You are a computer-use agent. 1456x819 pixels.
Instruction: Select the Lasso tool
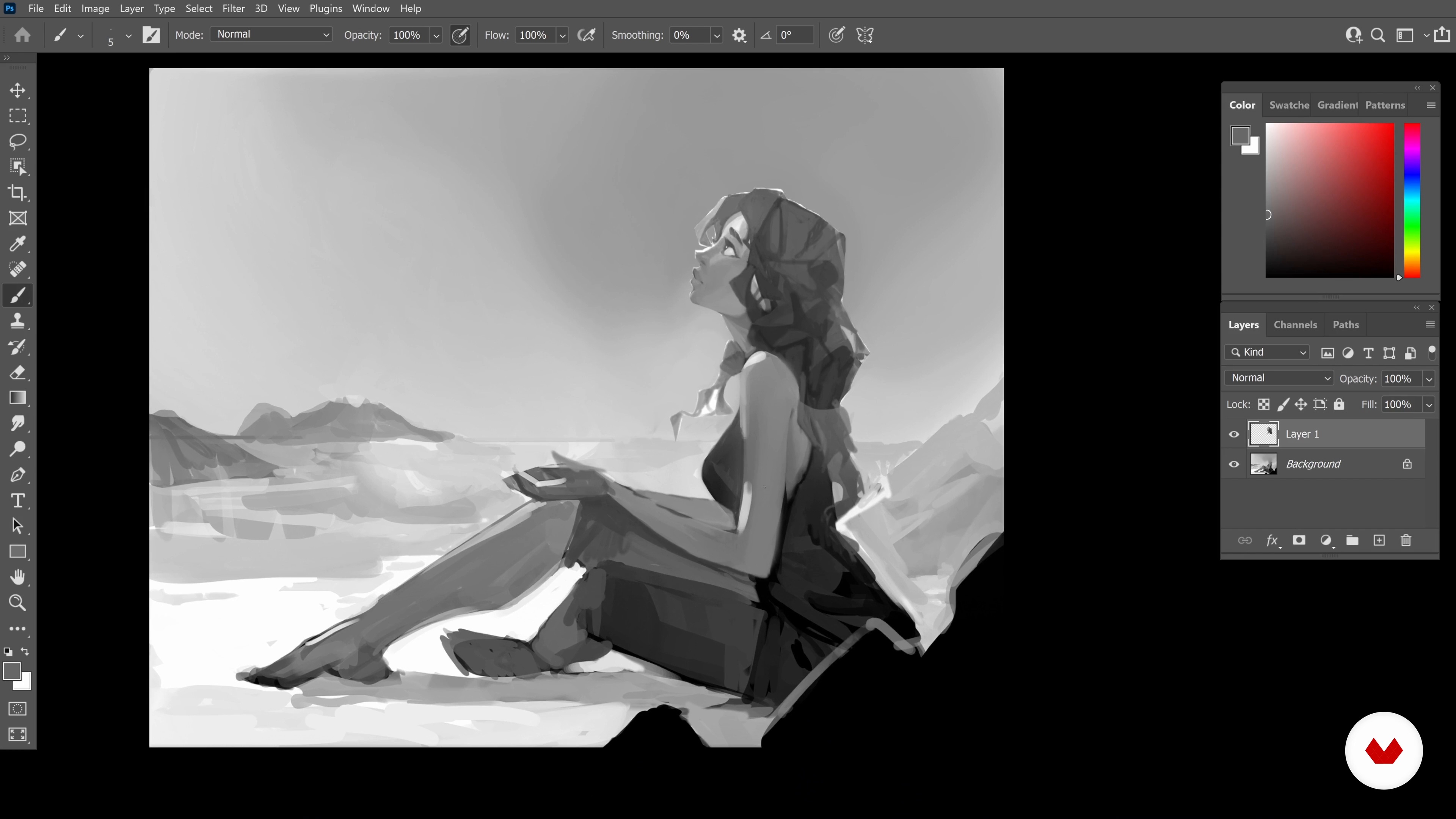click(x=17, y=141)
